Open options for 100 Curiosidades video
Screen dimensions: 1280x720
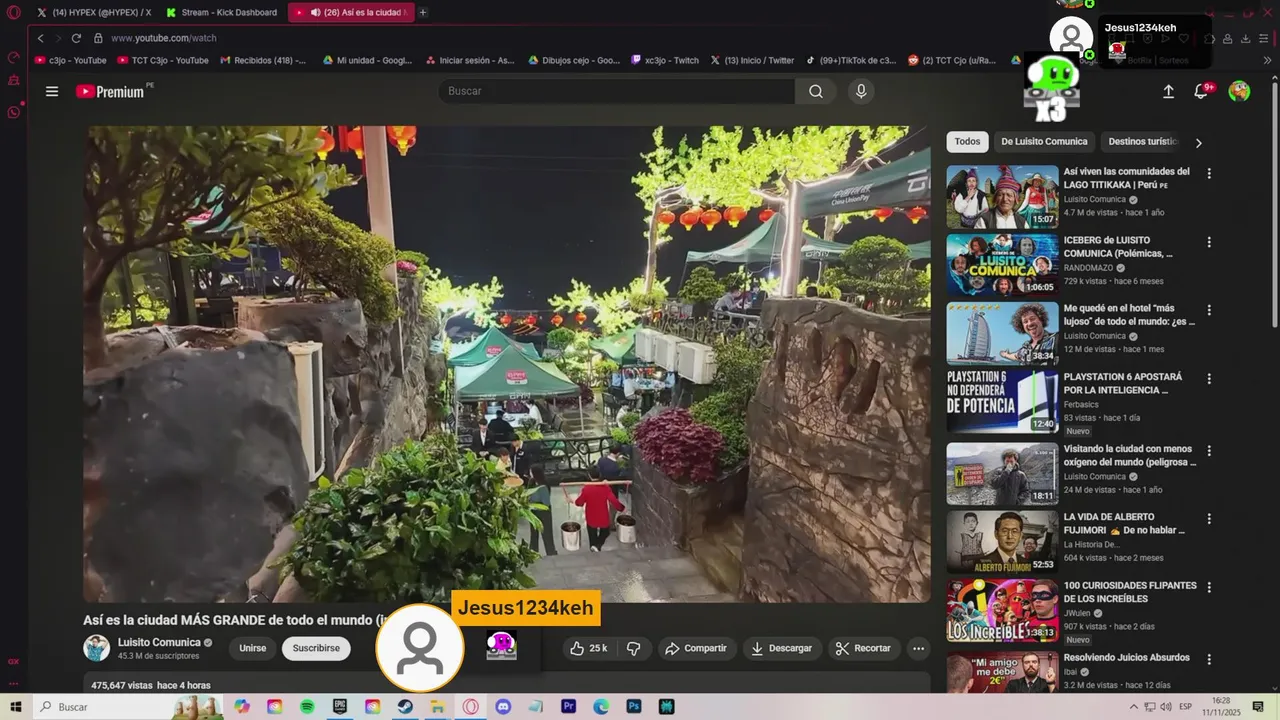[1208, 587]
